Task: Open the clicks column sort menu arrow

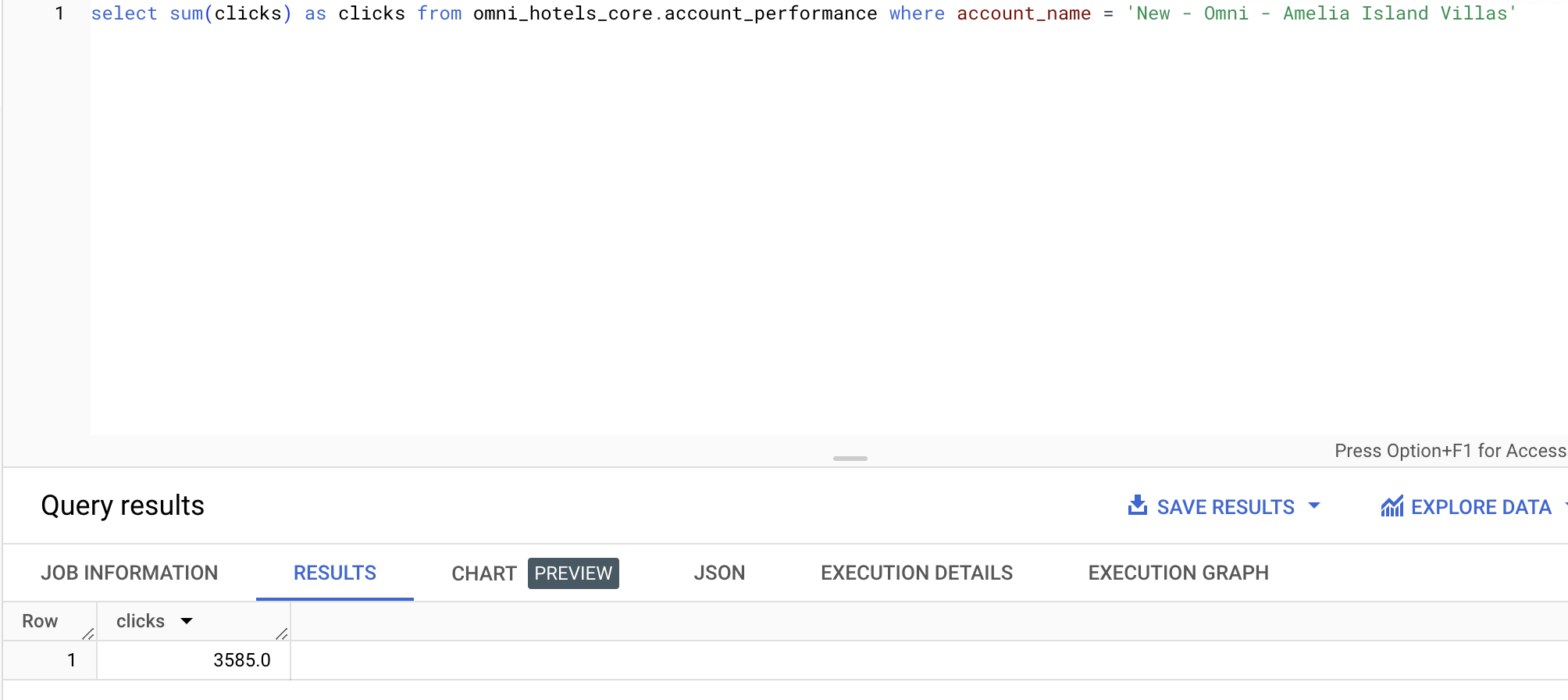Action: coord(187,621)
